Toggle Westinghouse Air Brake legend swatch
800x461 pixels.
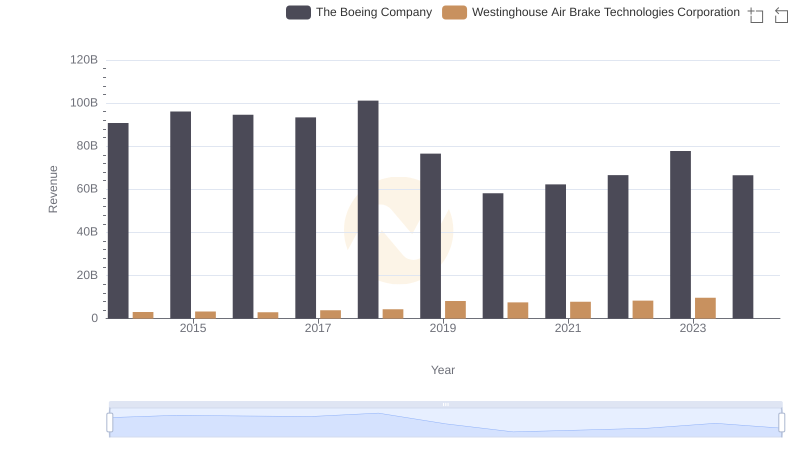[x=455, y=12]
